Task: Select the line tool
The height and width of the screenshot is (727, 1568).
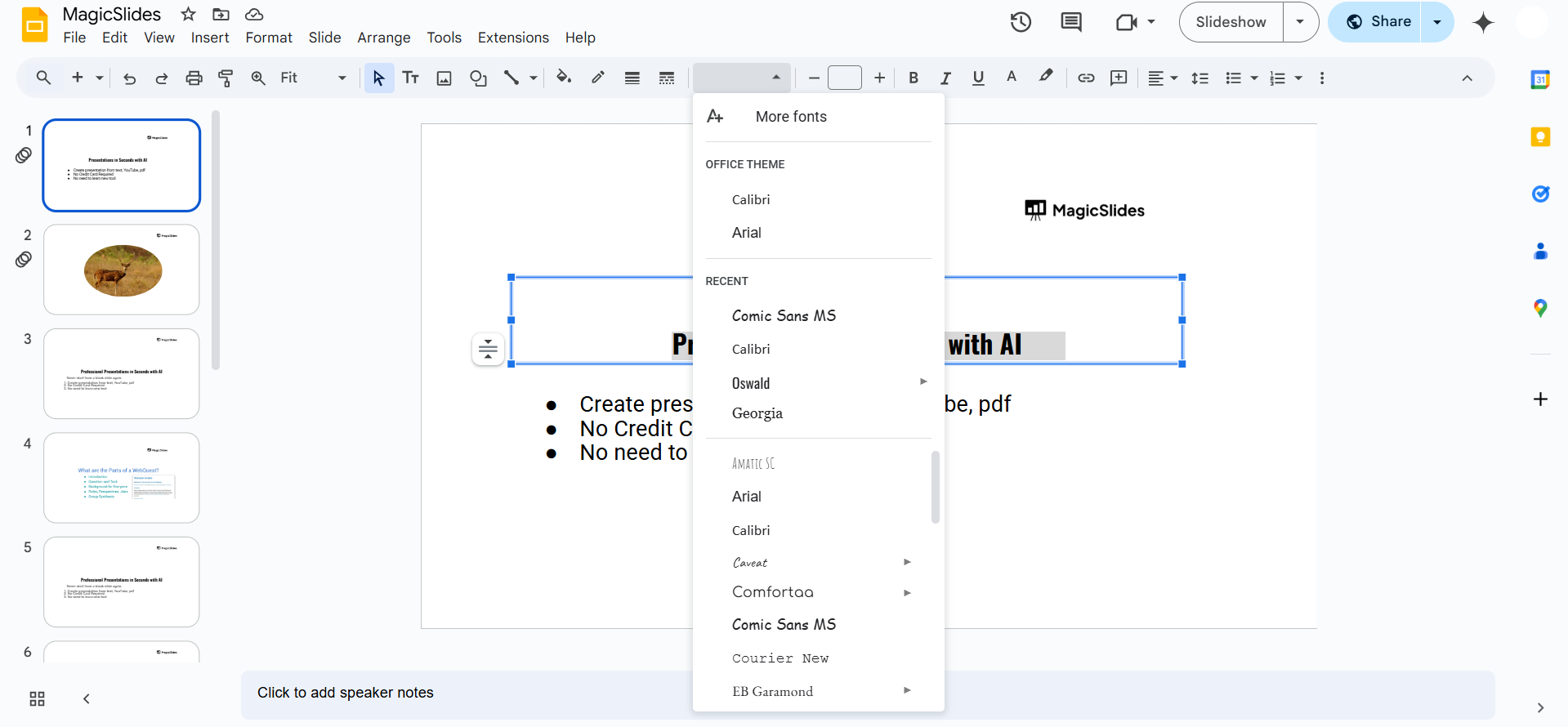Action: point(511,78)
